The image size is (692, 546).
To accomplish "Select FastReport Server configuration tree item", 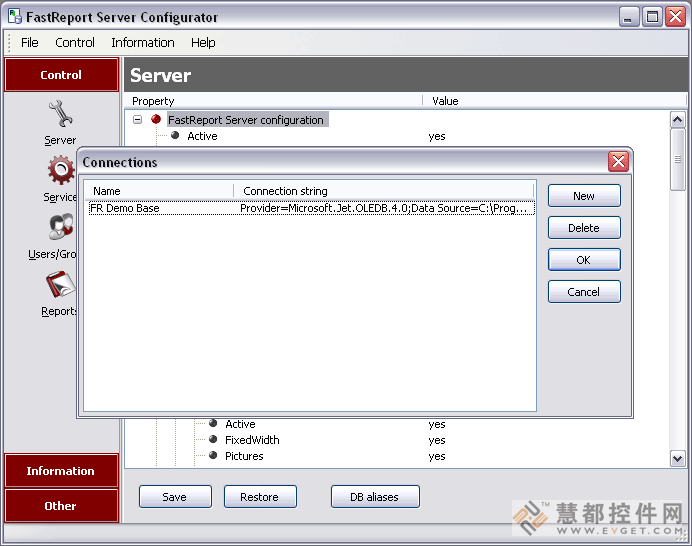I will (x=246, y=120).
